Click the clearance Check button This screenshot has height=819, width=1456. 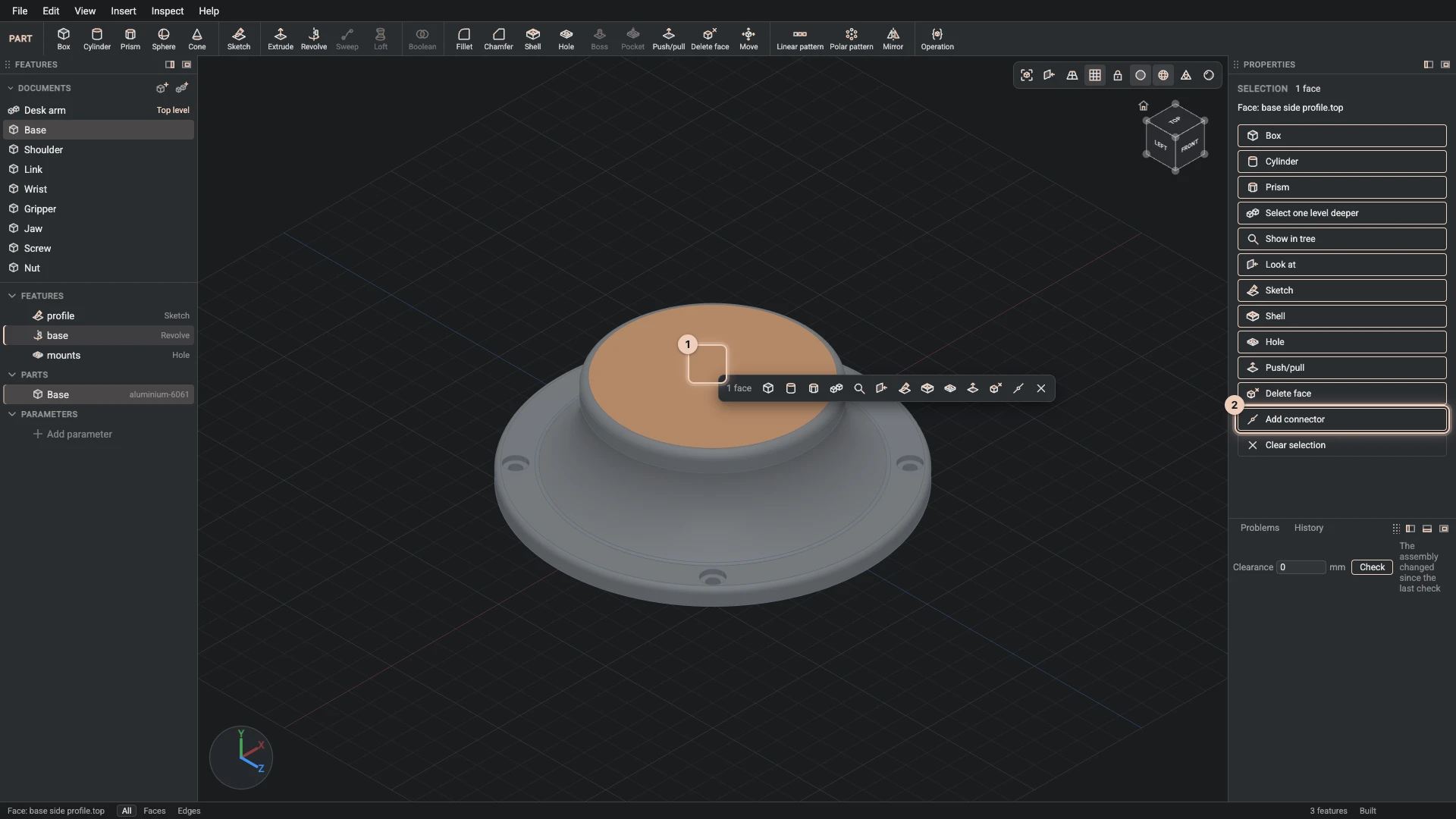coord(1372,567)
